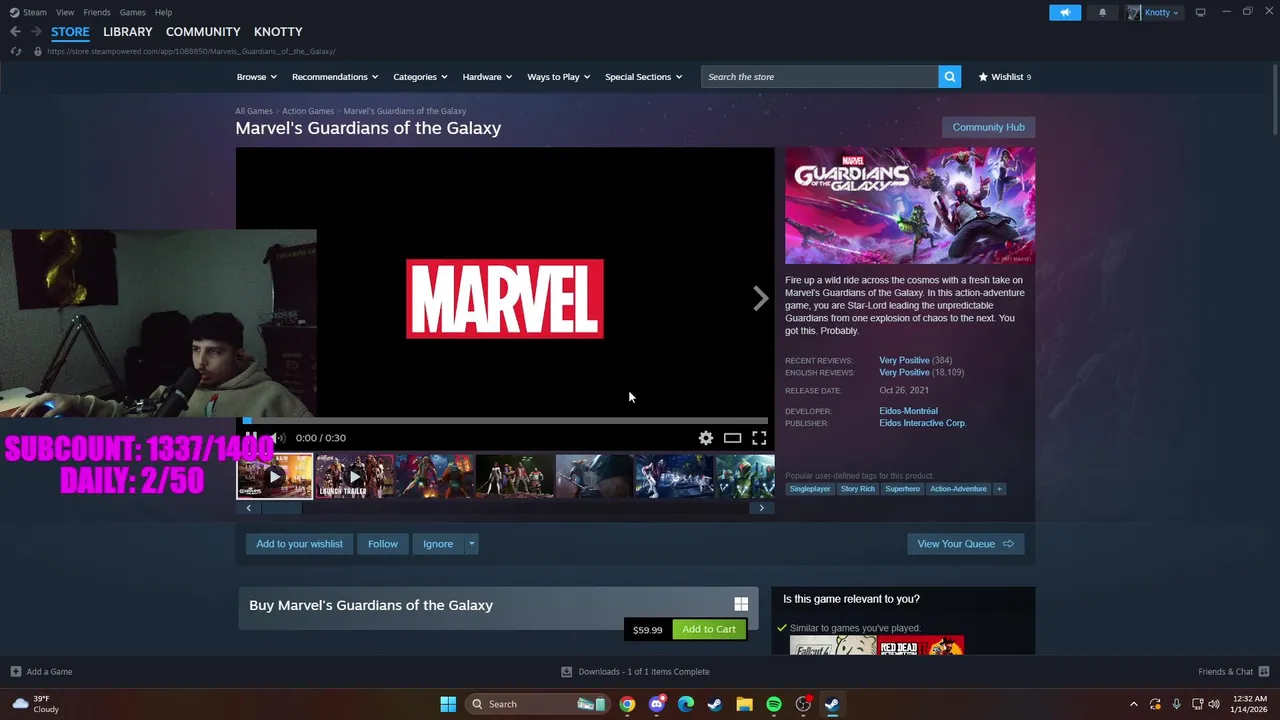
Task: Open Discord from the taskbar
Action: pyautogui.click(x=656, y=704)
